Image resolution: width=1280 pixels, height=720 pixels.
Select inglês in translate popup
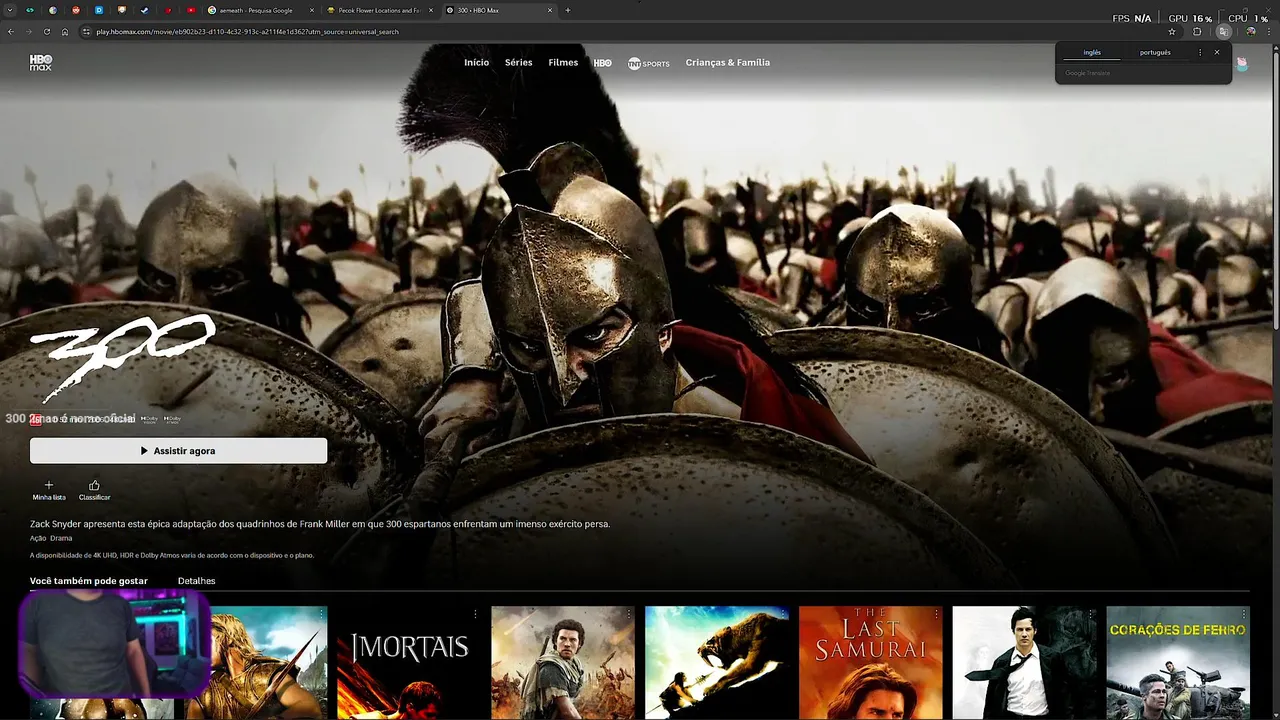pyautogui.click(x=1092, y=52)
